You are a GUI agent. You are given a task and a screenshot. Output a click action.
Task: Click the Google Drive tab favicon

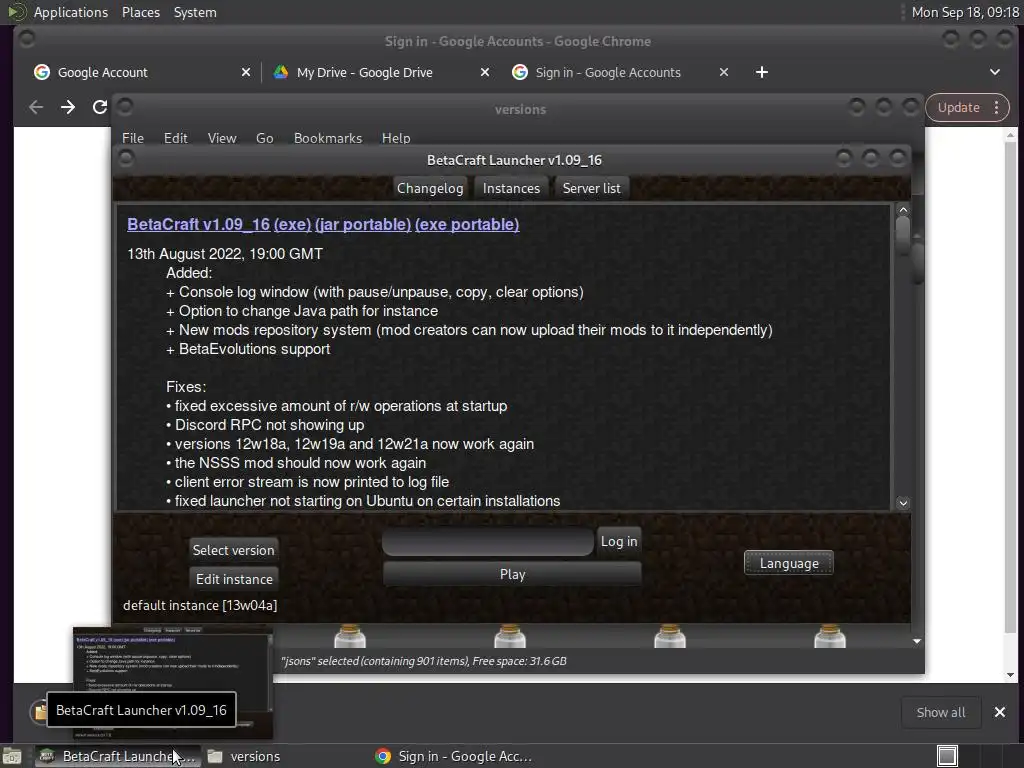[281, 72]
